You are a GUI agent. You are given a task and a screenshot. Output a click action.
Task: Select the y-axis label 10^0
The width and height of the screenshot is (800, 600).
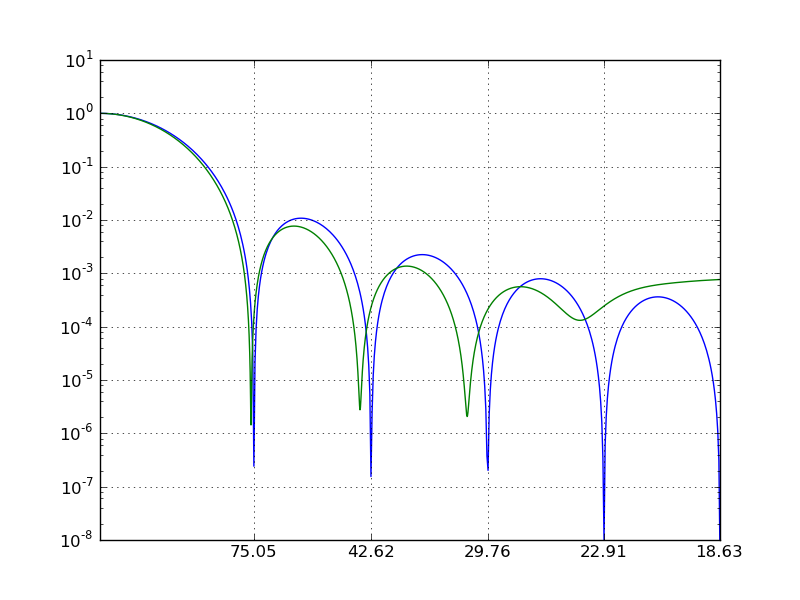(x=79, y=113)
